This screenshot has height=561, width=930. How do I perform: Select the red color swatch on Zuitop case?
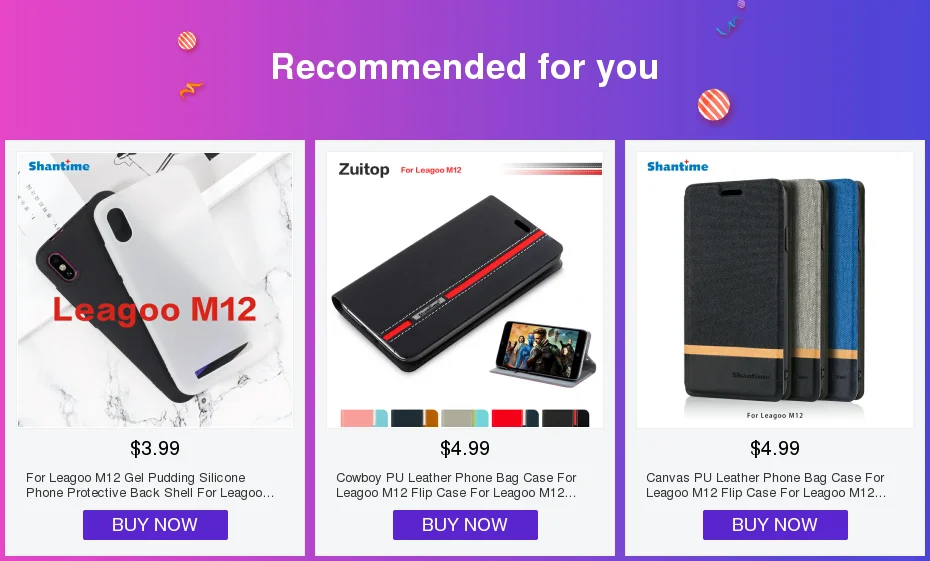coord(515,418)
